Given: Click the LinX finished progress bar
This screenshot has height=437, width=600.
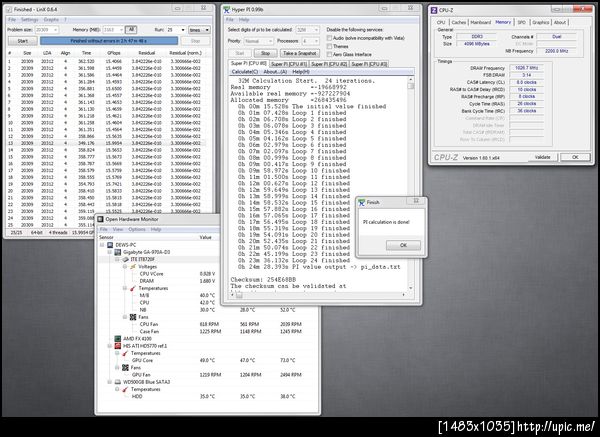Looking at the screenshot, I should (109, 41).
